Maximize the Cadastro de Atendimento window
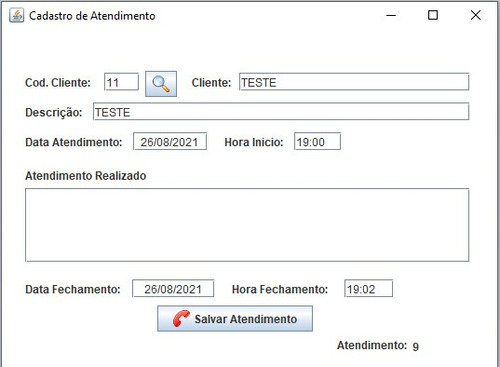 (x=433, y=15)
